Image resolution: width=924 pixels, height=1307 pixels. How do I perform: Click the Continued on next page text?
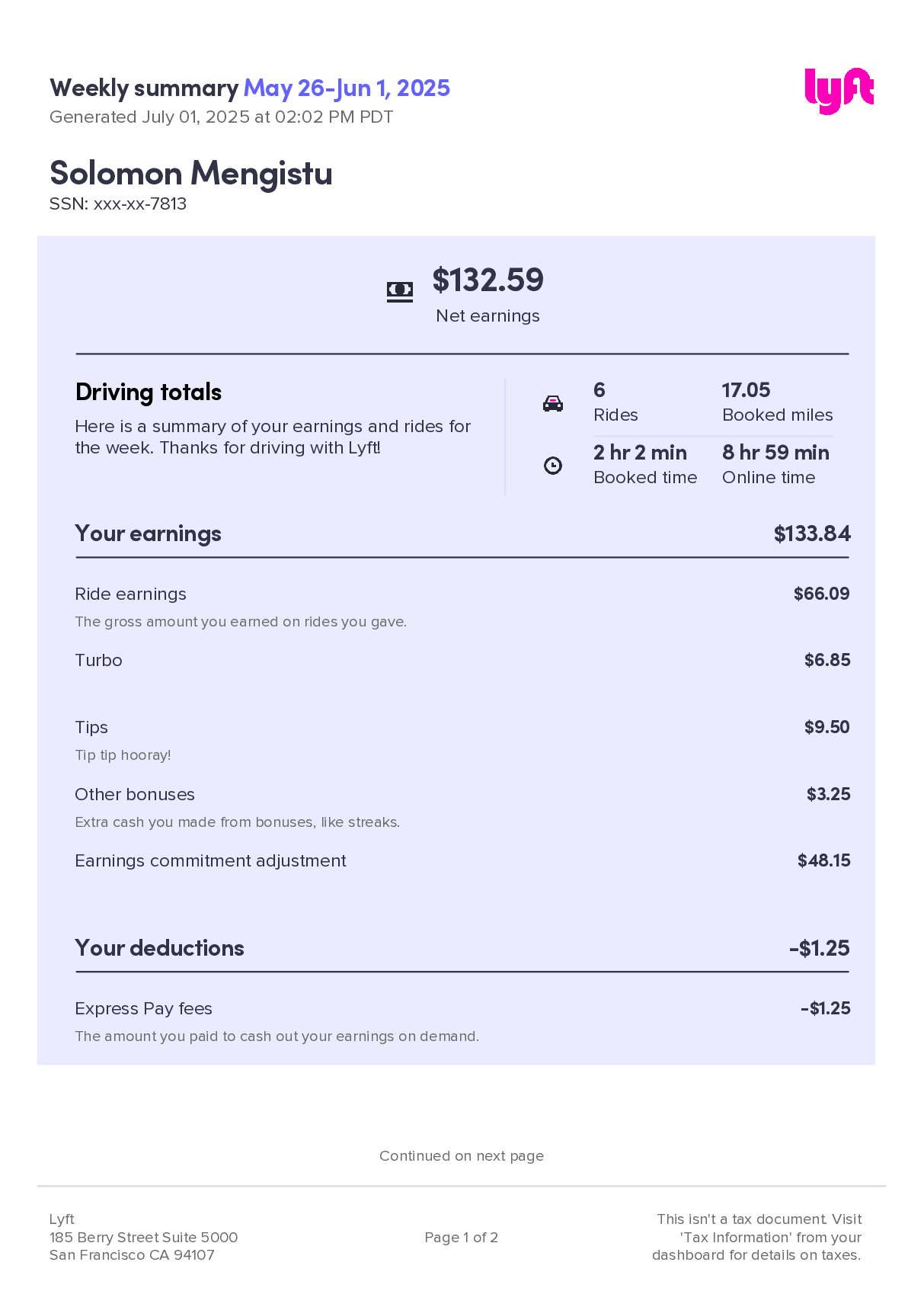(x=461, y=1155)
